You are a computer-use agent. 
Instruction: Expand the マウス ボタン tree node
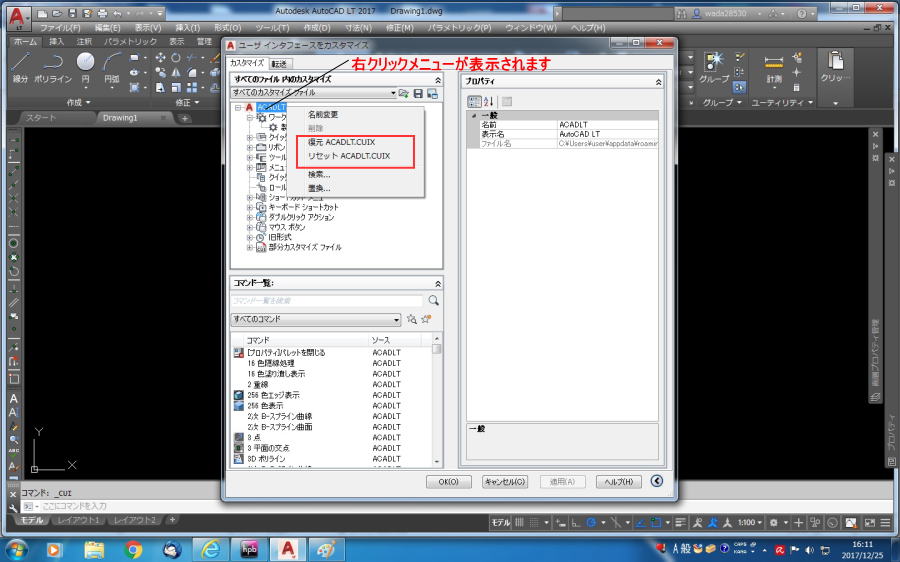click(250, 227)
